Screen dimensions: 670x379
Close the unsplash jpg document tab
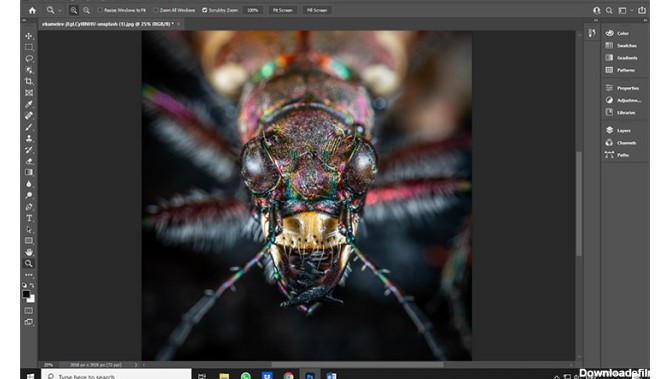(x=179, y=24)
